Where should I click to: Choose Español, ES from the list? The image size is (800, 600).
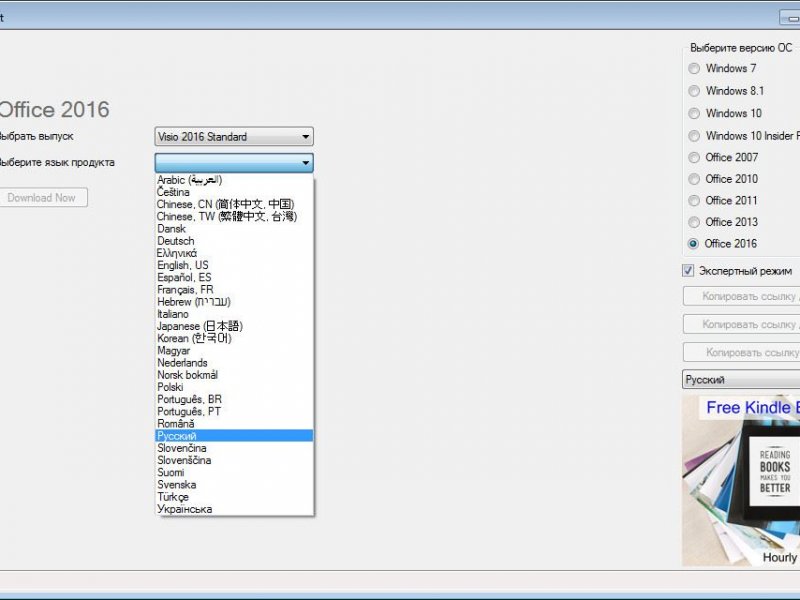pos(234,278)
